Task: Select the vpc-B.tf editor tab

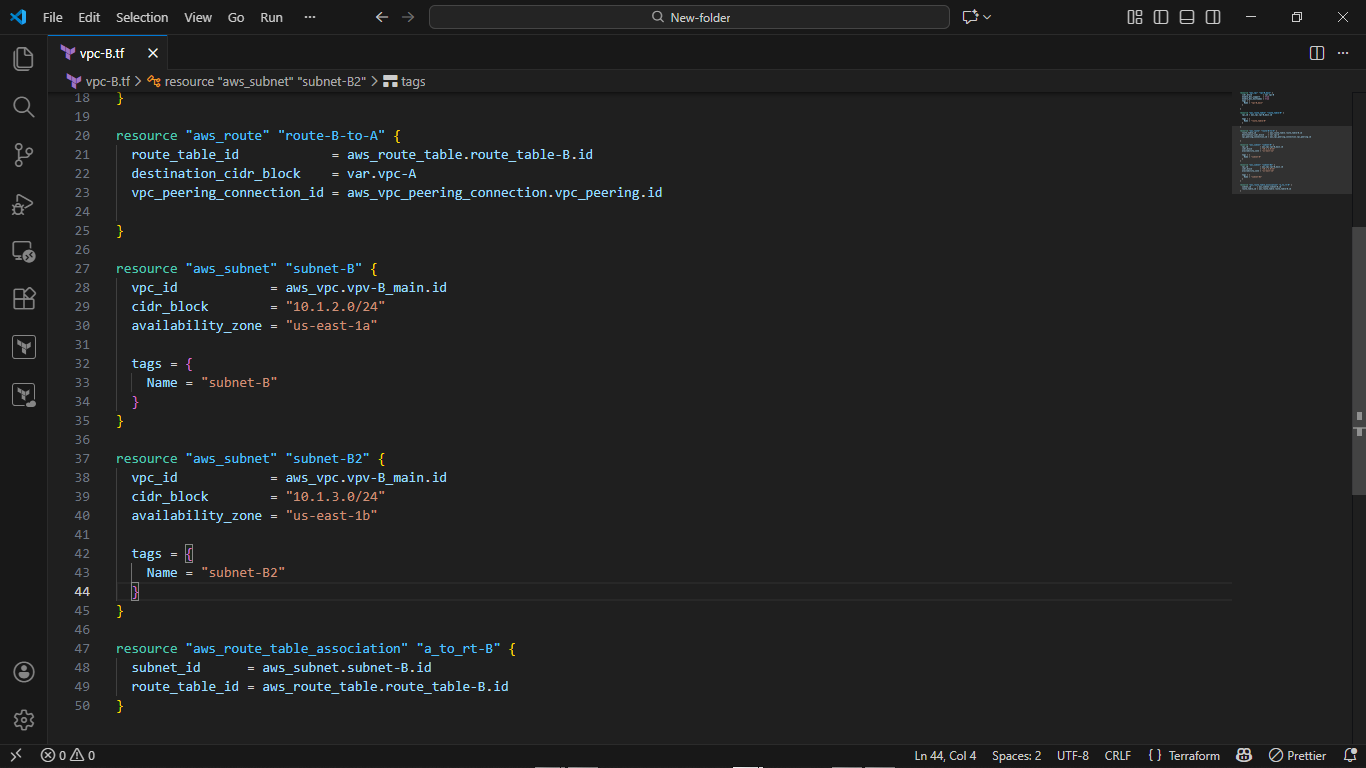Action: click(x=103, y=52)
